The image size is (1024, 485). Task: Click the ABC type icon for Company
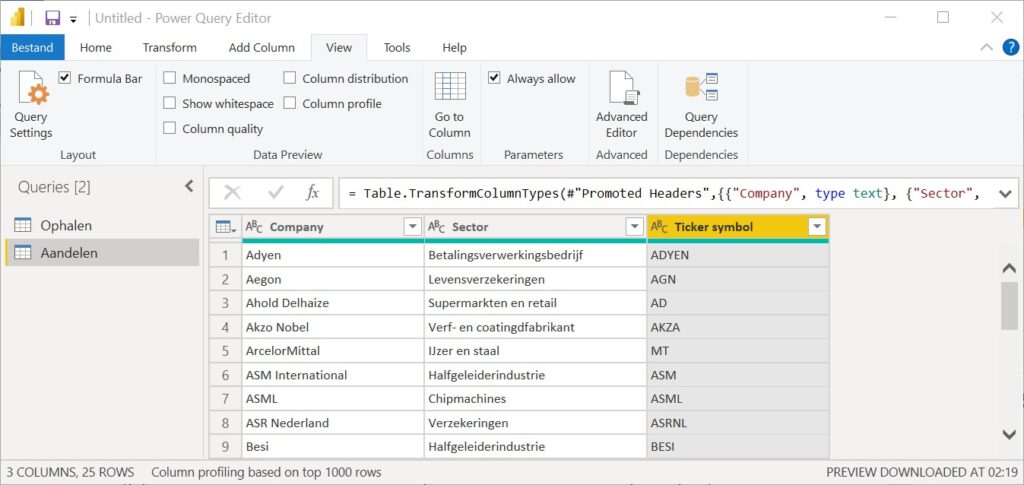click(253, 227)
